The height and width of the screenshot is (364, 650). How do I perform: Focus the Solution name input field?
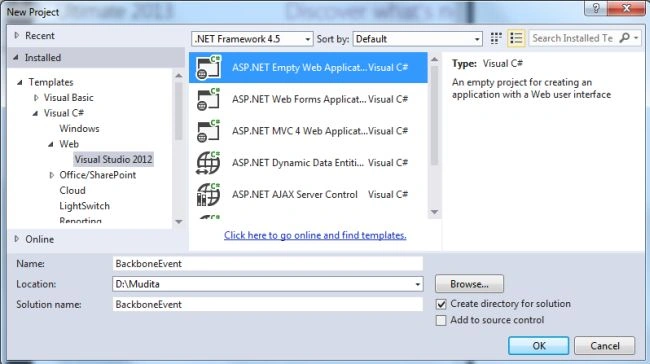[267, 305]
